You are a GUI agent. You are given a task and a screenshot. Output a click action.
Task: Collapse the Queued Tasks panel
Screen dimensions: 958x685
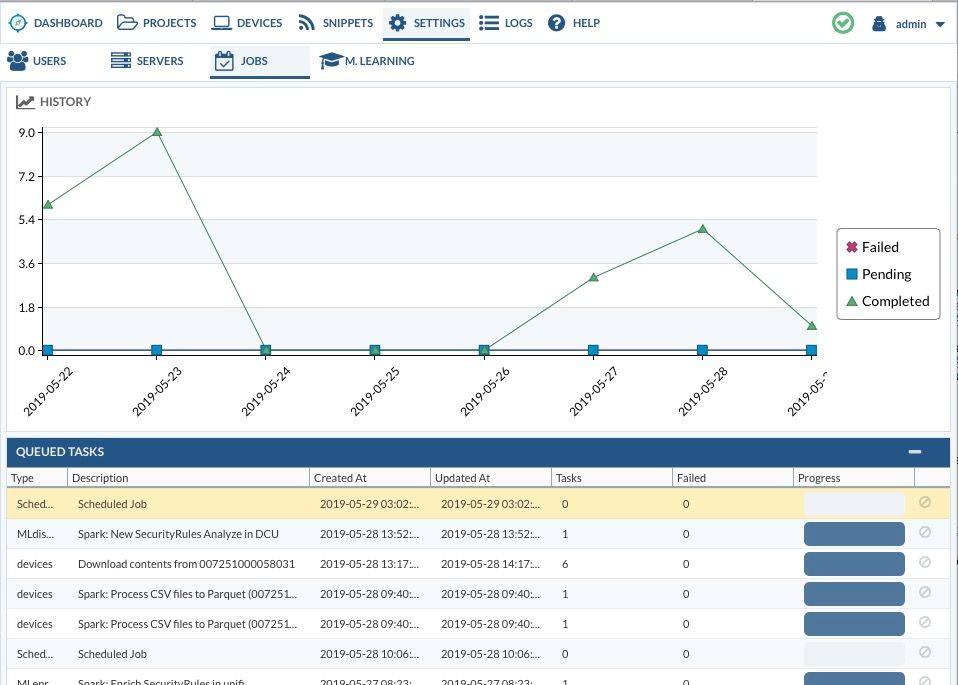(914, 452)
